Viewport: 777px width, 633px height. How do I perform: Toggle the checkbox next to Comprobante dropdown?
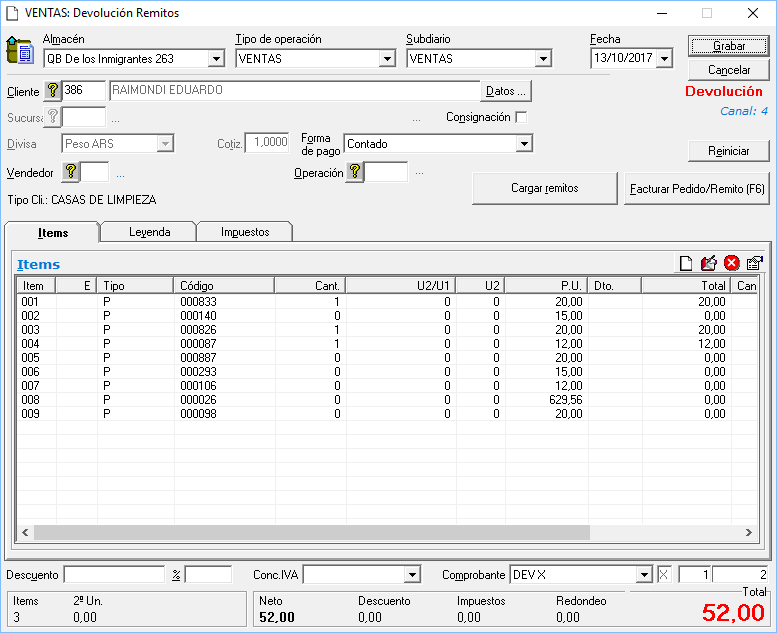665,574
